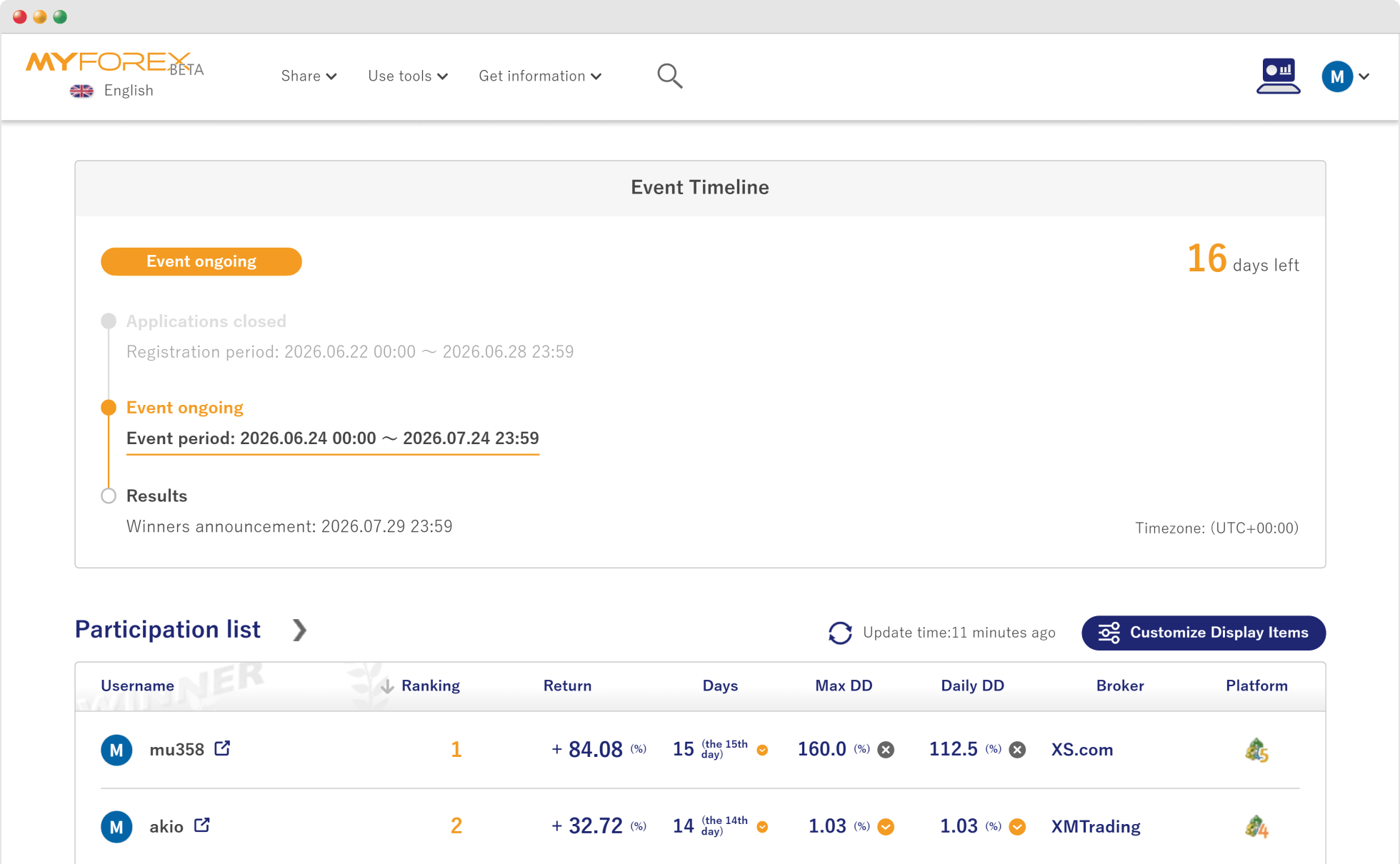Click mu358 return value 84.08
The height and width of the screenshot is (864, 1400).
(596, 750)
